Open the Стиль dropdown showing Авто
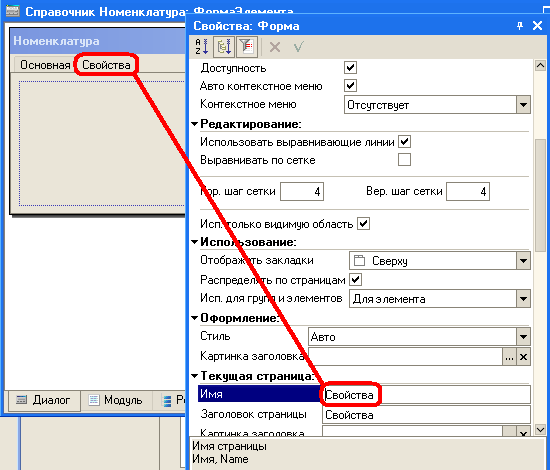This screenshot has height=470, width=550. (x=523, y=337)
